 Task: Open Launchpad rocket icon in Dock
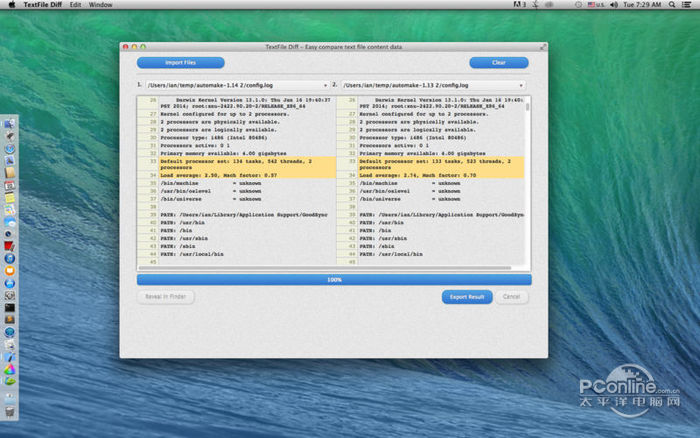coord(9,136)
